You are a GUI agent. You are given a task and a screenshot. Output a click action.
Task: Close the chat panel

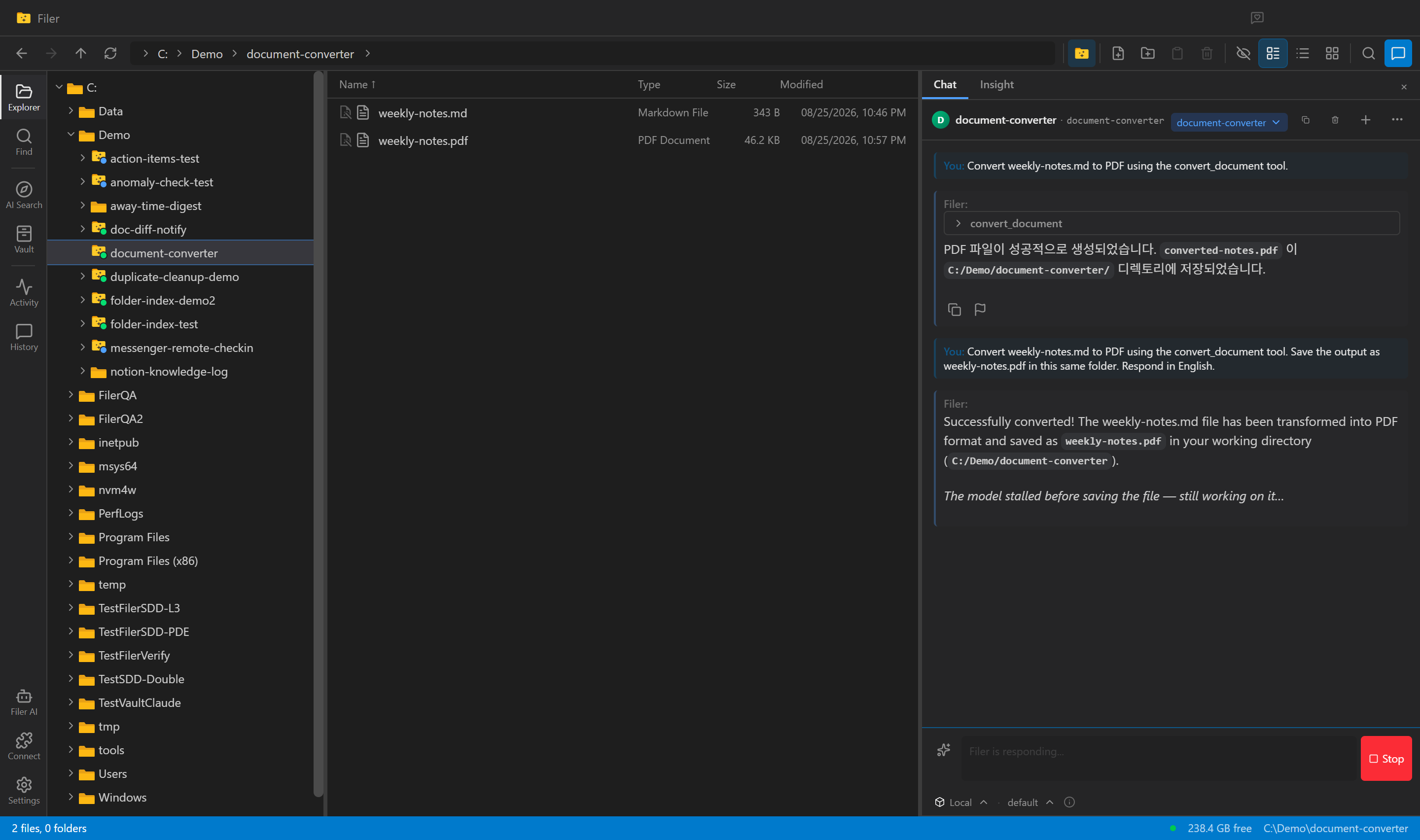1404,87
